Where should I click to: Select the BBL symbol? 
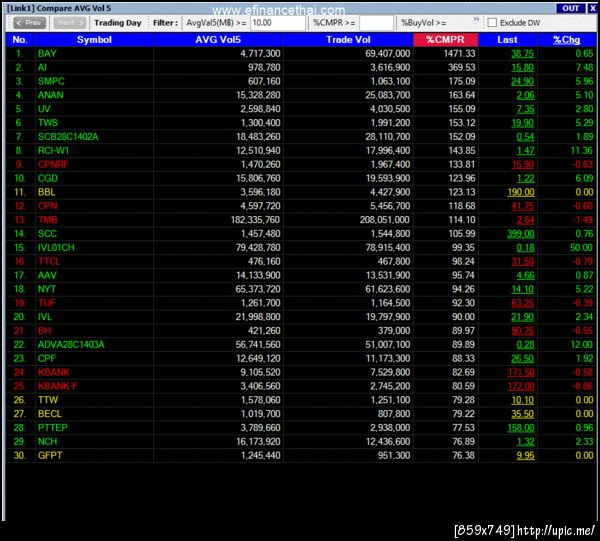47,192
